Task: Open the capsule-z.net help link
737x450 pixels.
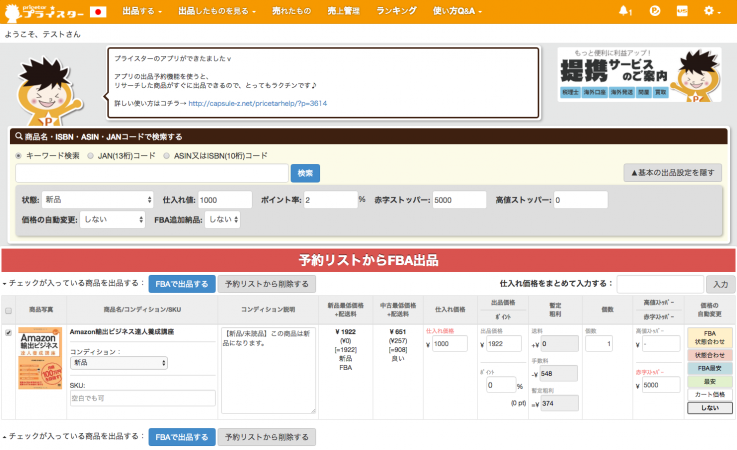Action: tap(258, 103)
